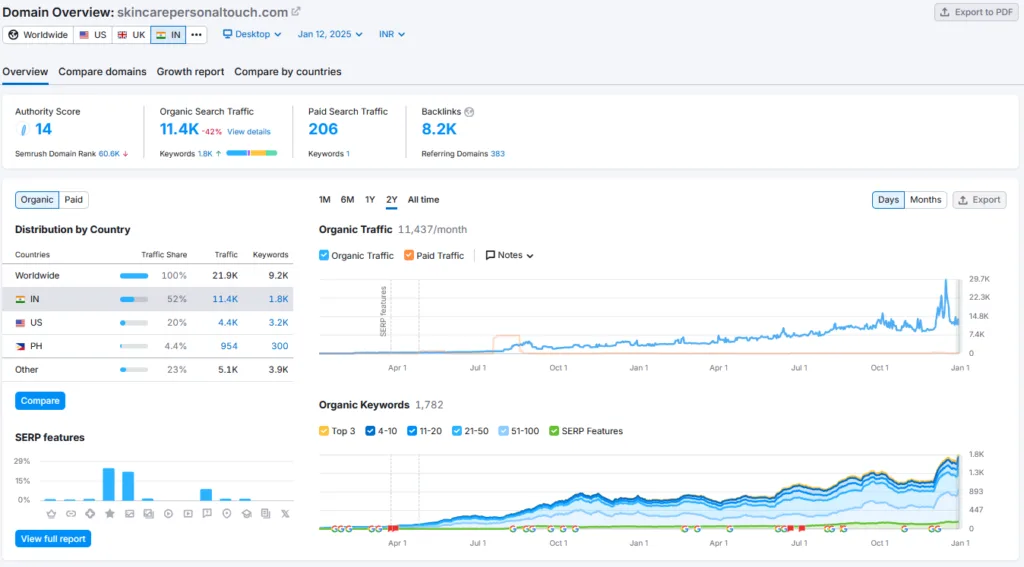
Task: Click the three-dots more countries button
Action: (x=196, y=35)
